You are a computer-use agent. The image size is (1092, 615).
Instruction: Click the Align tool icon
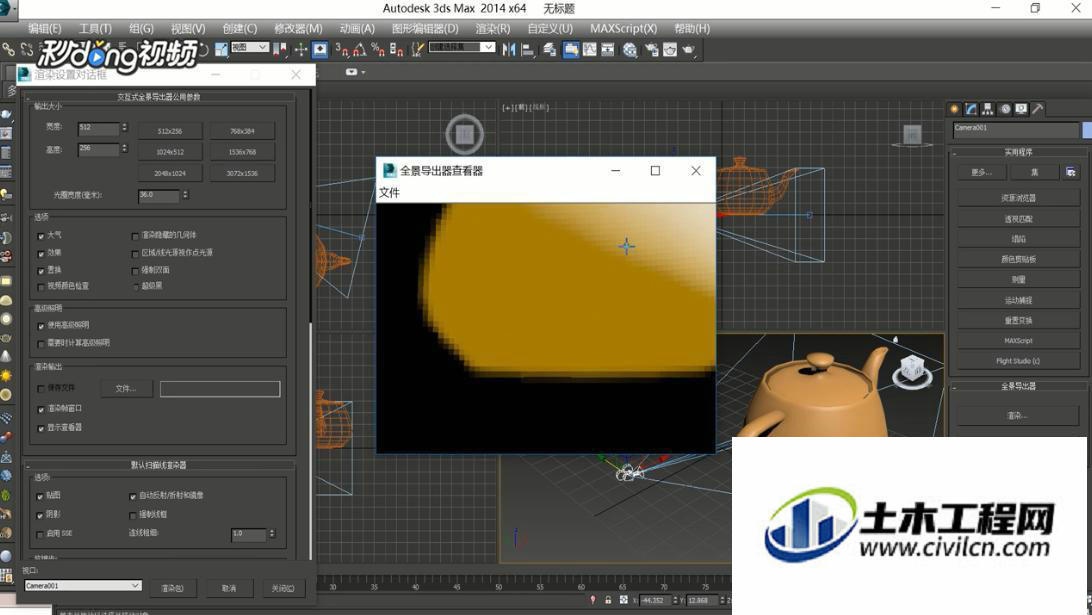click(x=527, y=49)
